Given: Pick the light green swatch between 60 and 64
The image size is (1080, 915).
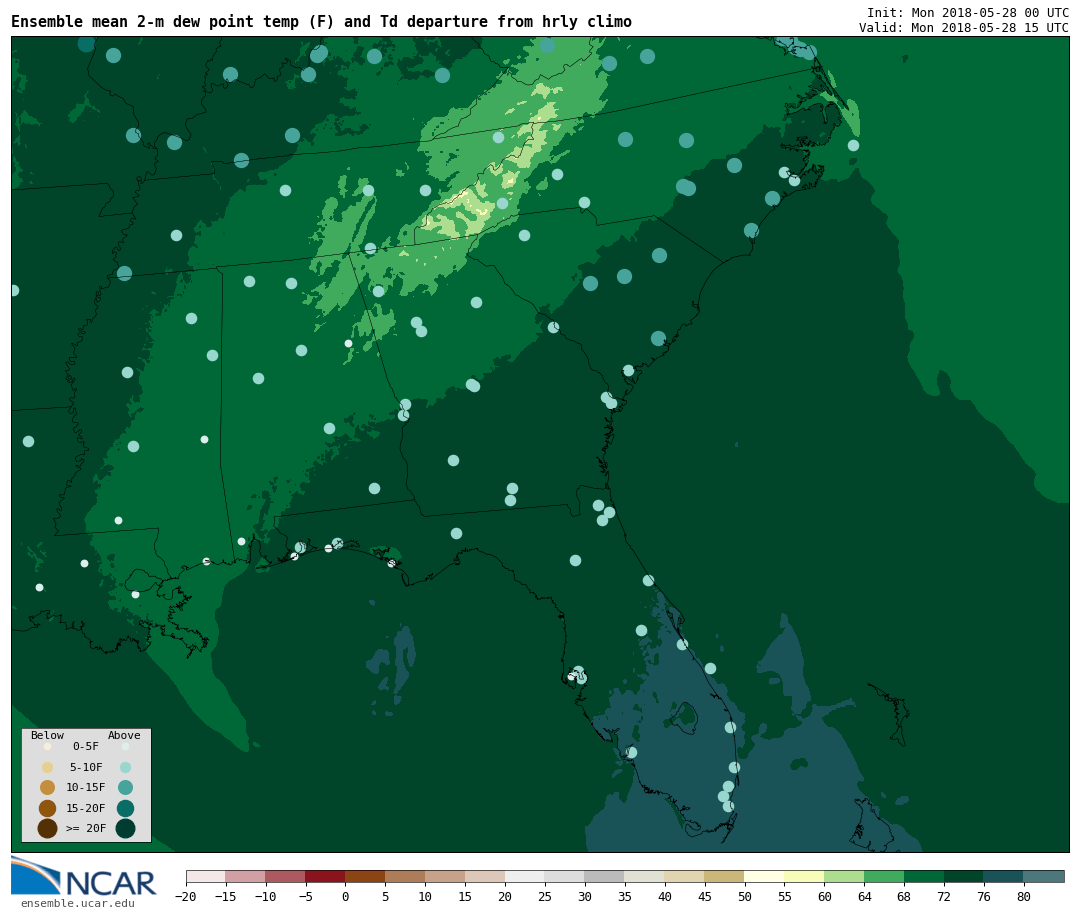Looking at the screenshot, I should [x=844, y=876].
